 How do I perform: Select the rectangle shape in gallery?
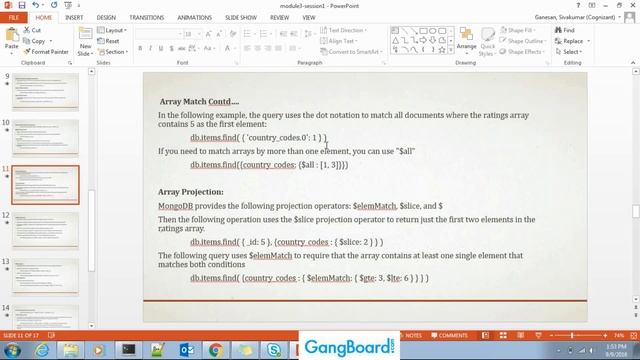[x=423, y=31]
